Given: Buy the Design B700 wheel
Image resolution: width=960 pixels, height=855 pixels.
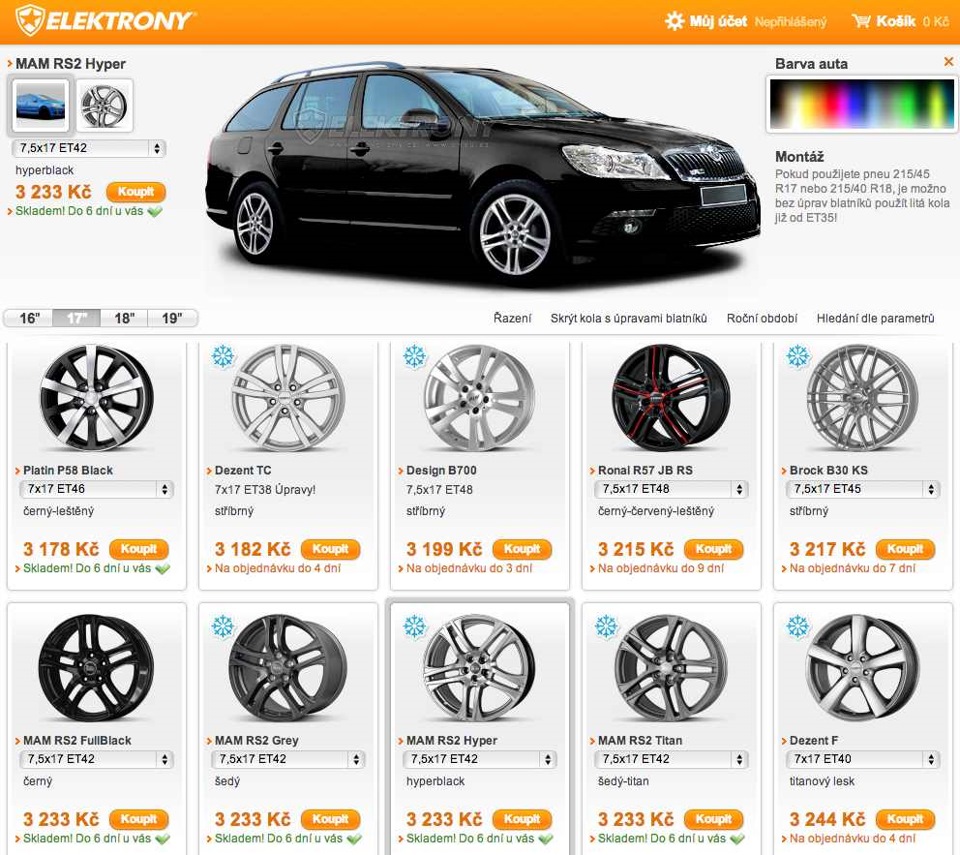Looking at the screenshot, I should tap(522, 549).
